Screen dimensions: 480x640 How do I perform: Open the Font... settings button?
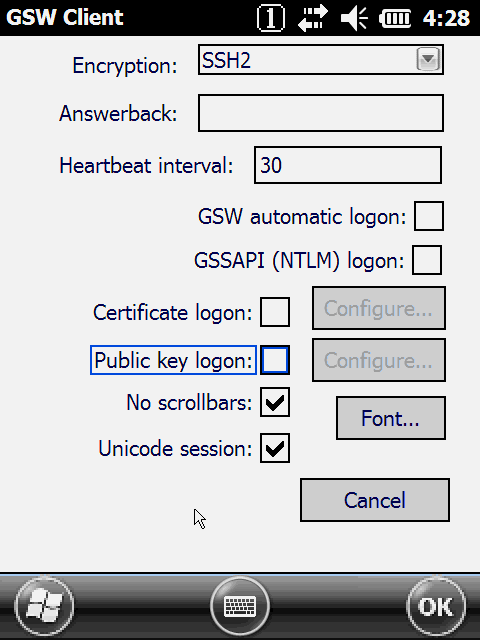pos(391,418)
